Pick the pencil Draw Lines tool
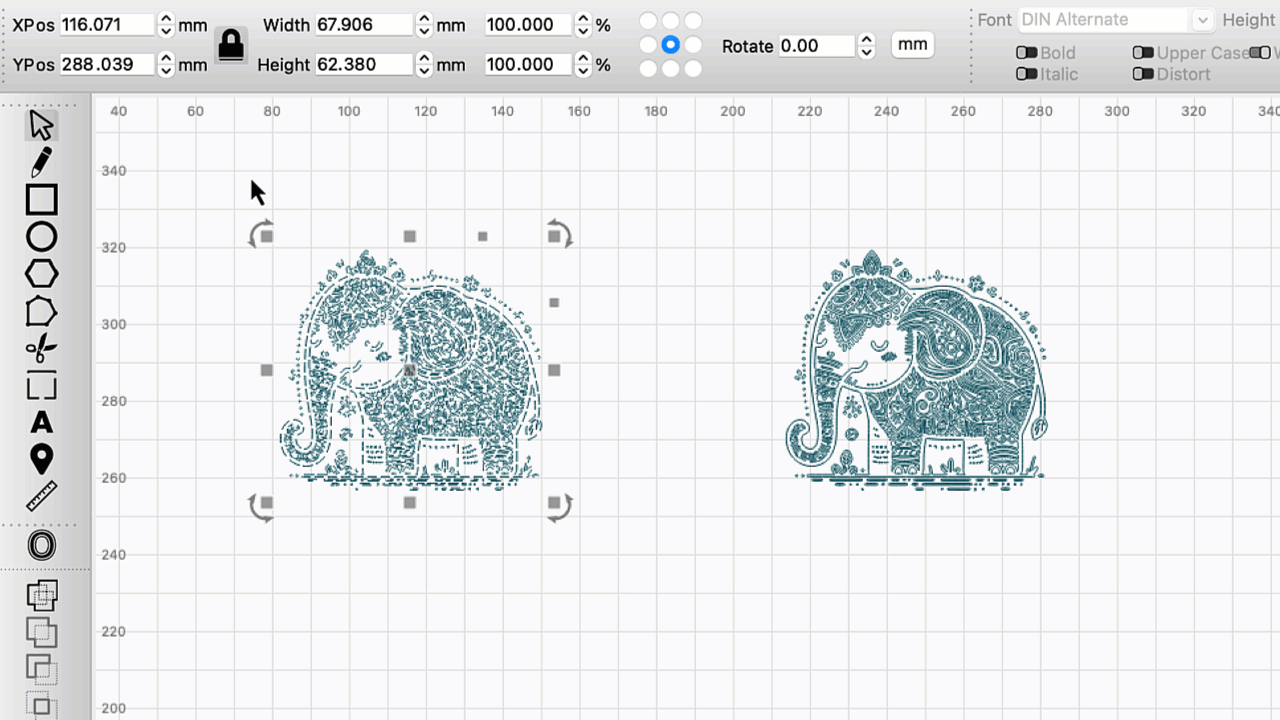This screenshot has height=720, width=1280. [x=41, y=162]
